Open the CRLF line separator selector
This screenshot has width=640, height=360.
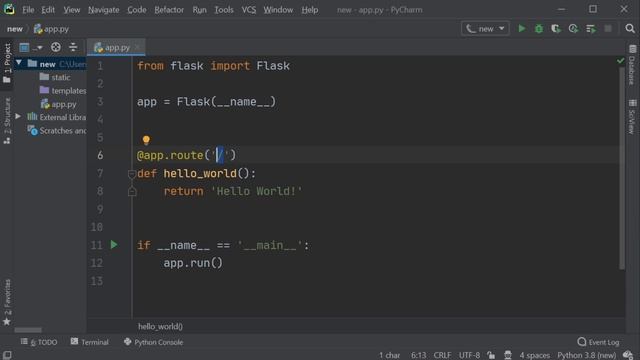442,355
